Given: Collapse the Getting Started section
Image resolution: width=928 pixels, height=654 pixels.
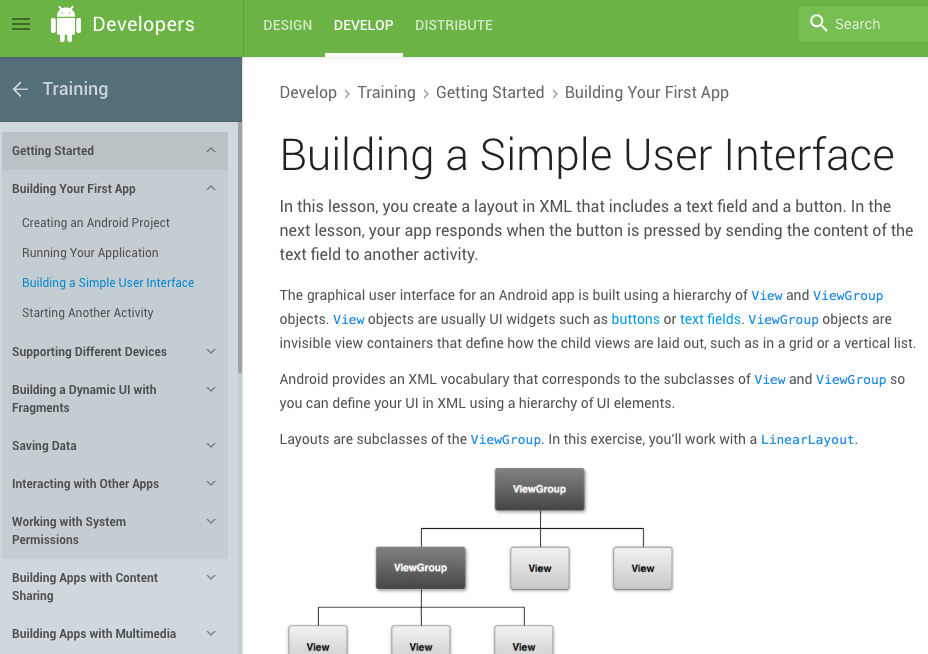Looking at the screenshot, I should pos(210,151).
